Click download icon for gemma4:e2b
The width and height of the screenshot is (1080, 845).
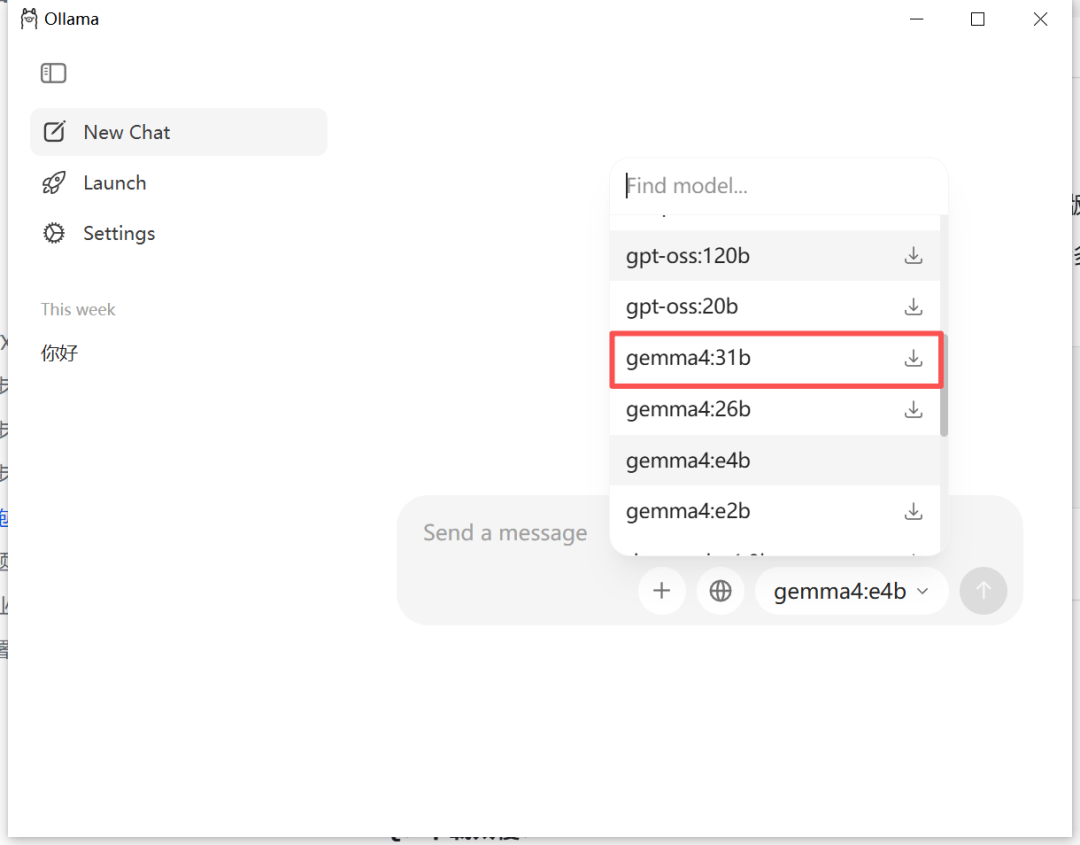pyautogui.click(x=913, y=512)
